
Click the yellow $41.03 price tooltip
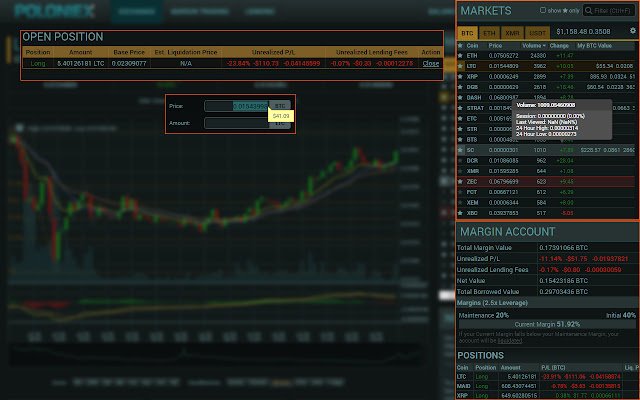point(281,116)
